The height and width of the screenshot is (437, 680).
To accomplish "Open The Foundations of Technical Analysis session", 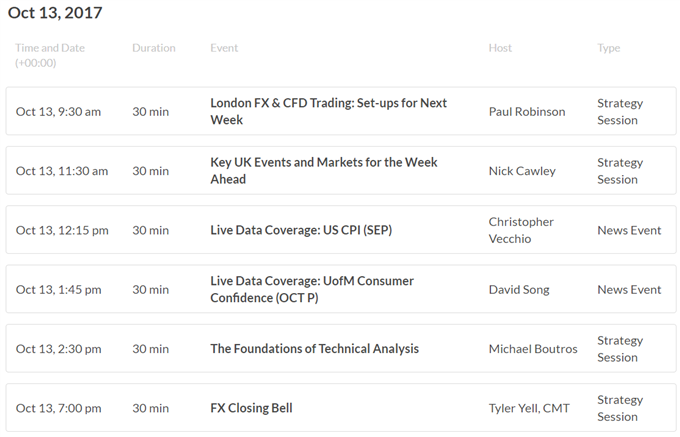I will tap(314, 349).
